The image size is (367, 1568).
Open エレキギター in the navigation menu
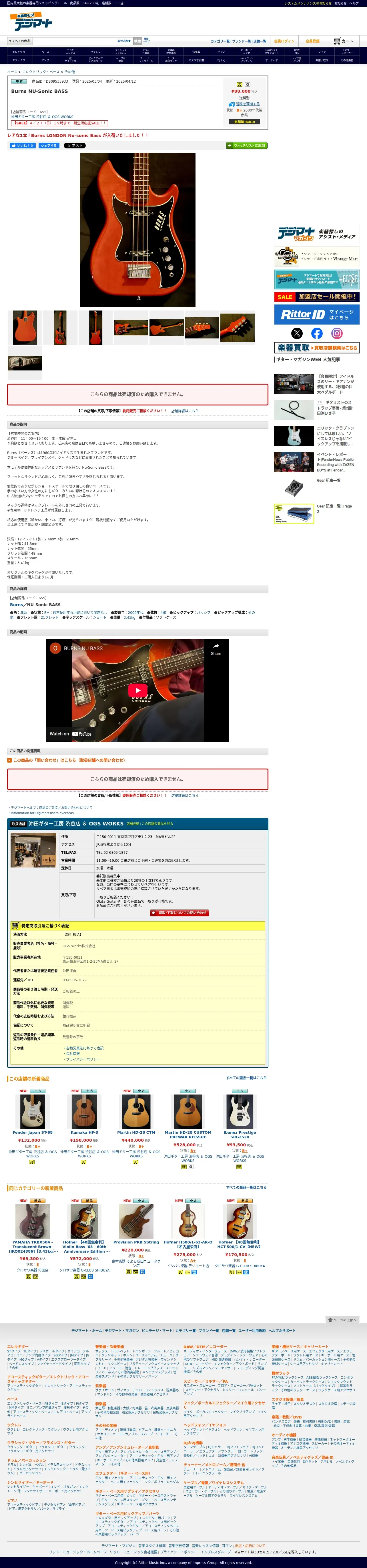pos(20,52)
